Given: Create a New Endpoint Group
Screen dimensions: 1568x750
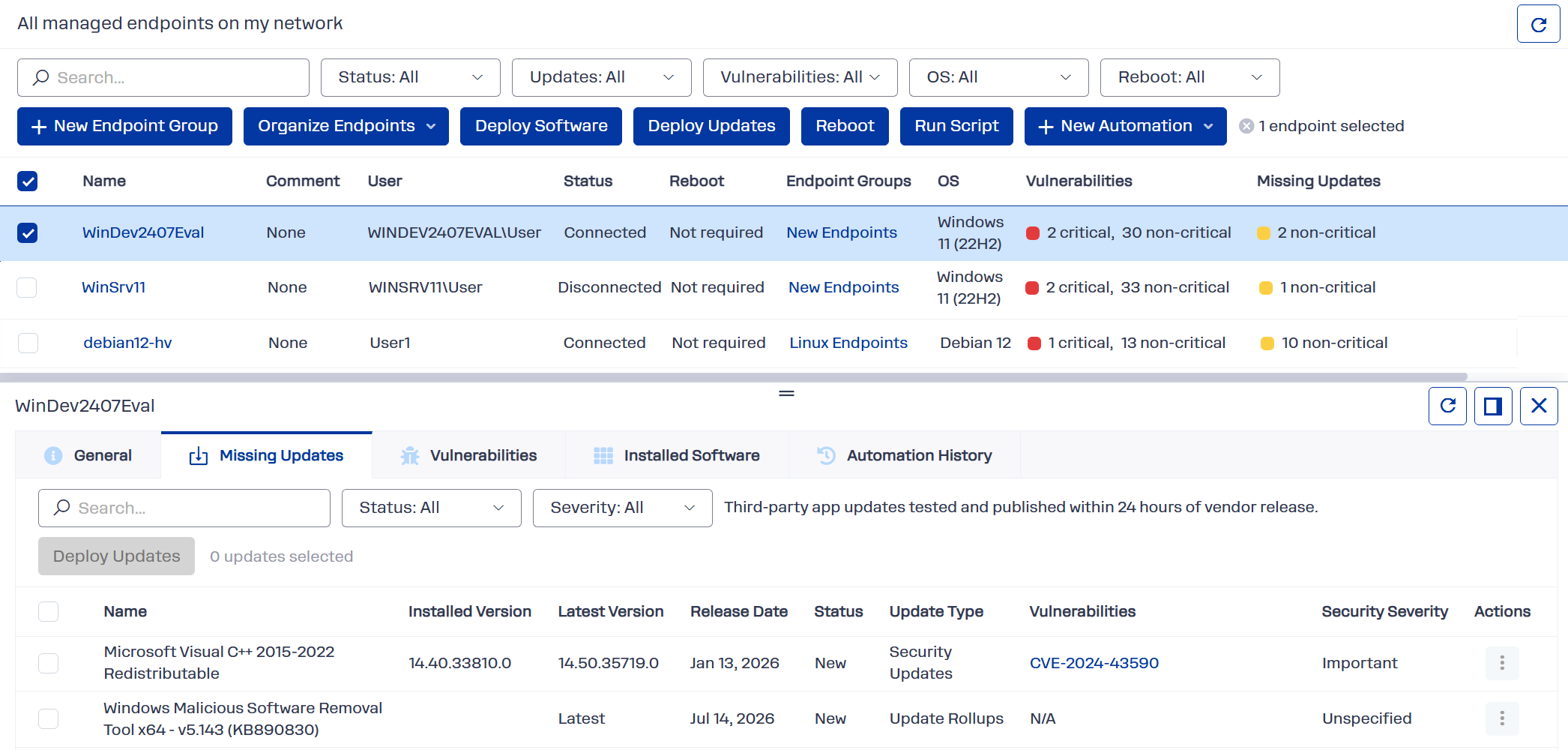Looking at the screenshot, I should click(124, 126).
